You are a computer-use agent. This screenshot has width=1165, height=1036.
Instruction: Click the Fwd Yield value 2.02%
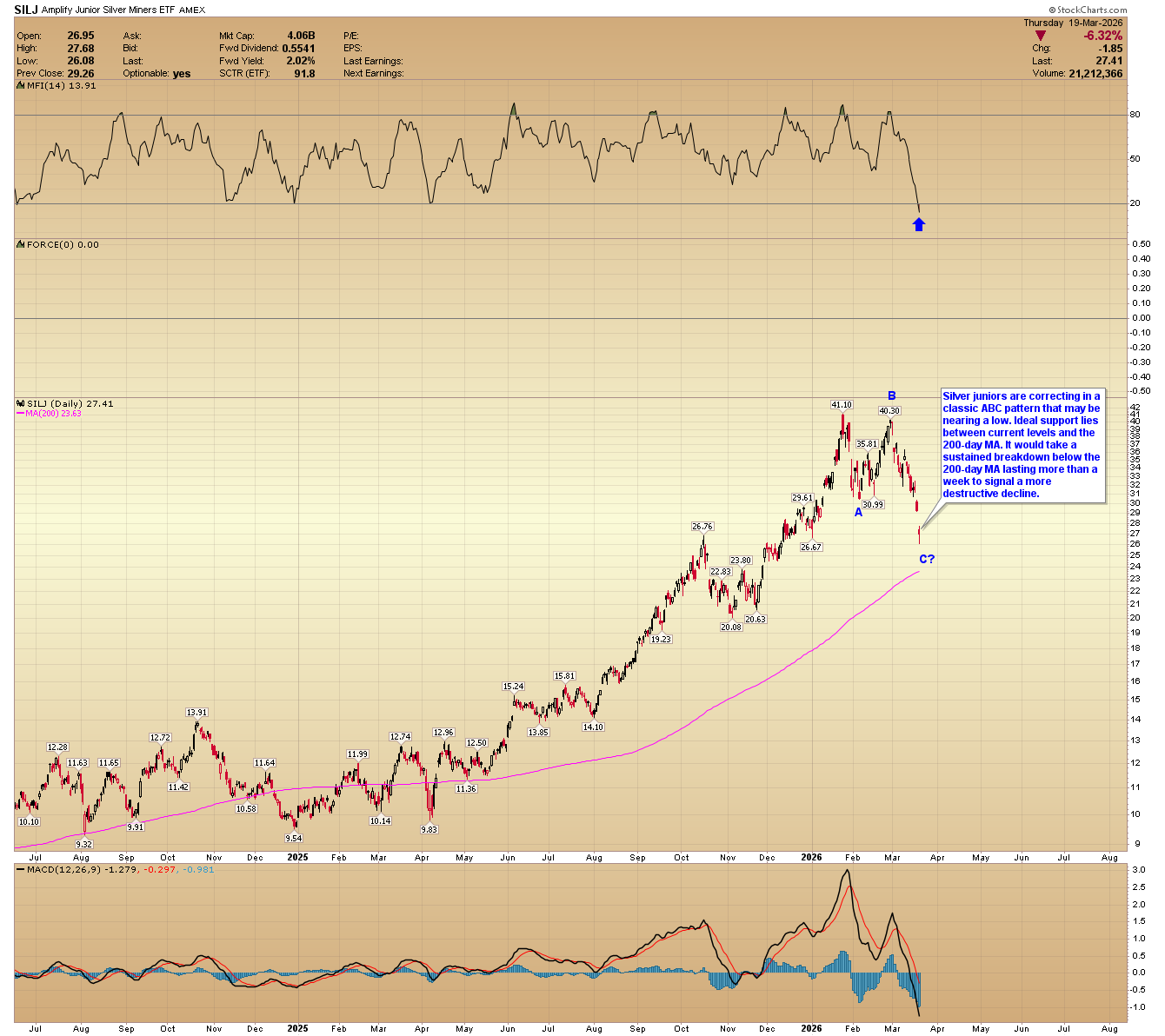tap(300, 61)
